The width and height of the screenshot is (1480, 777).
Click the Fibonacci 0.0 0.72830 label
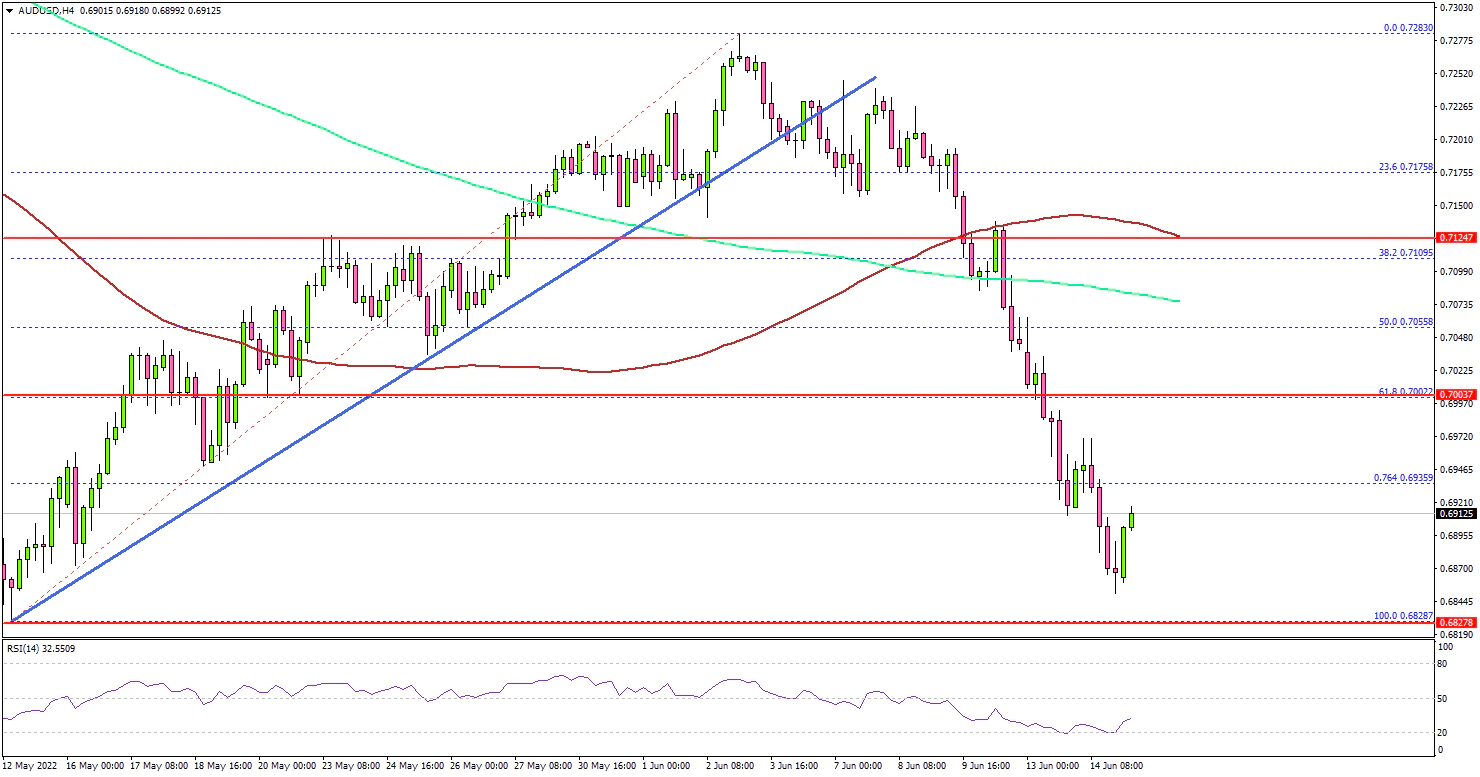tap(1406, 28)
